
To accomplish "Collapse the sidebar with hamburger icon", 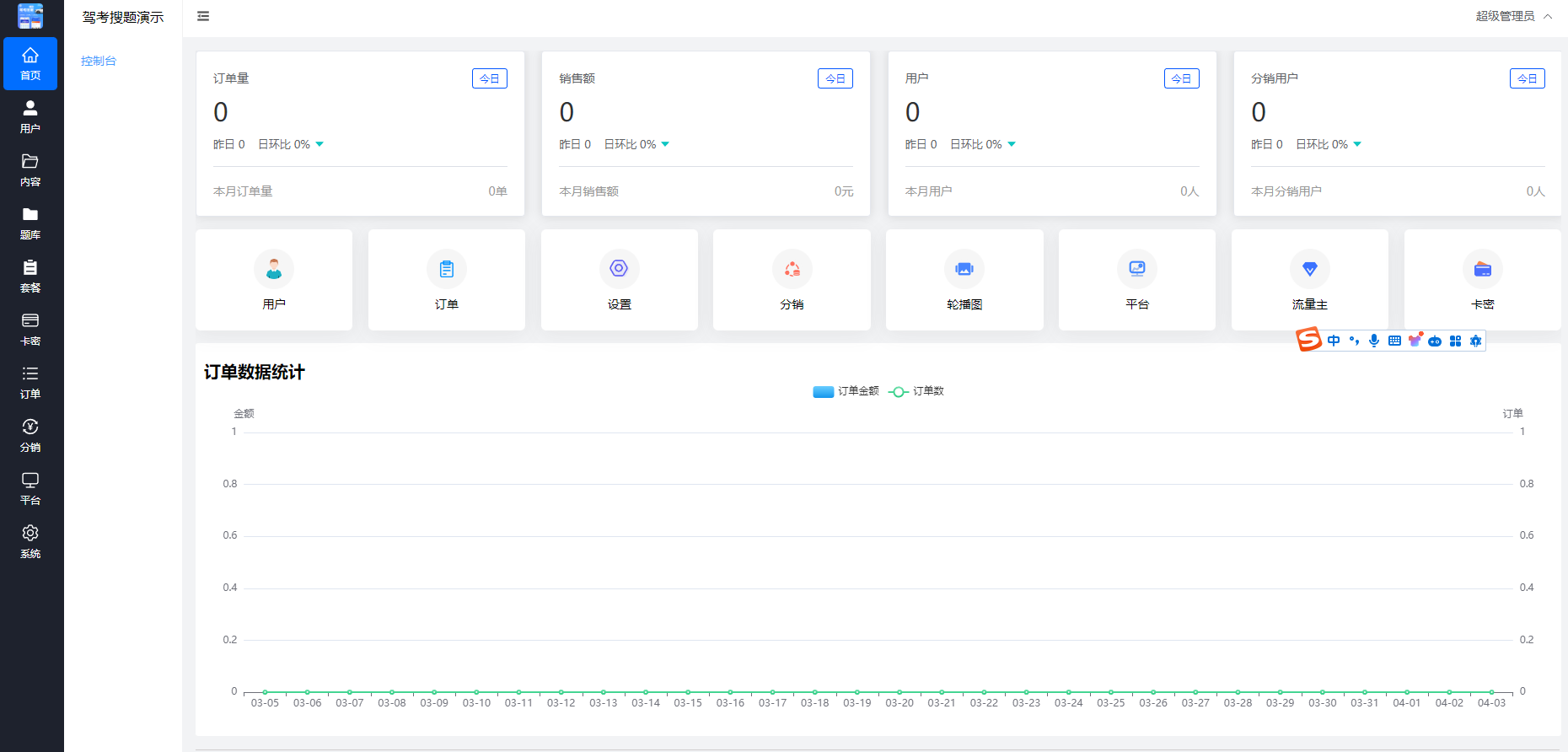I will (203, 16).
